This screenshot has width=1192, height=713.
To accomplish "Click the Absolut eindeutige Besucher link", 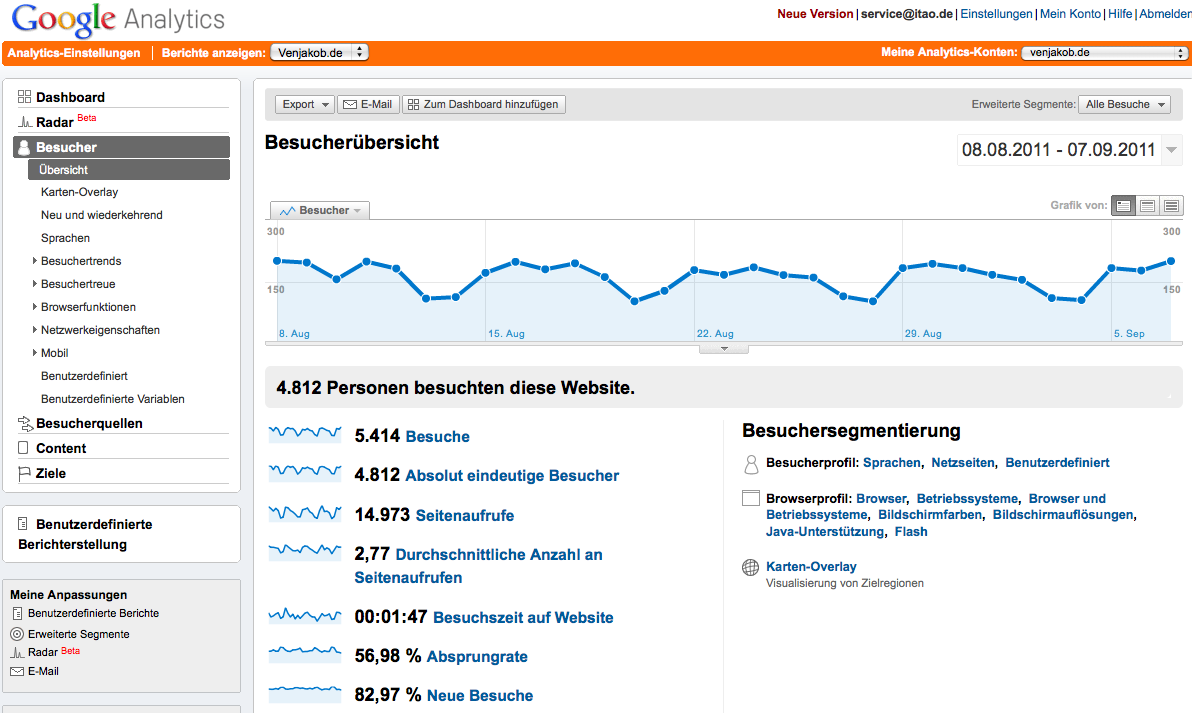I will tap(512, 476).
